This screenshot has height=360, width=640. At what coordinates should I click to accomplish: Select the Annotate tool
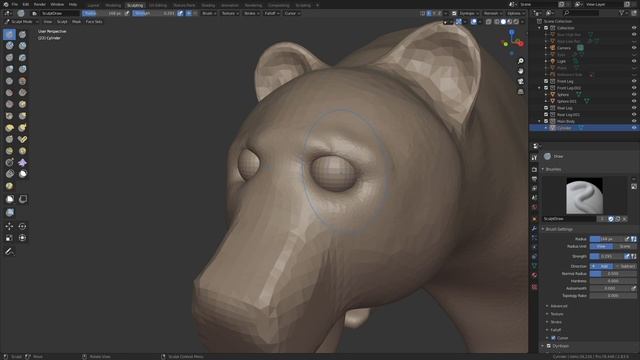(9, 251)
